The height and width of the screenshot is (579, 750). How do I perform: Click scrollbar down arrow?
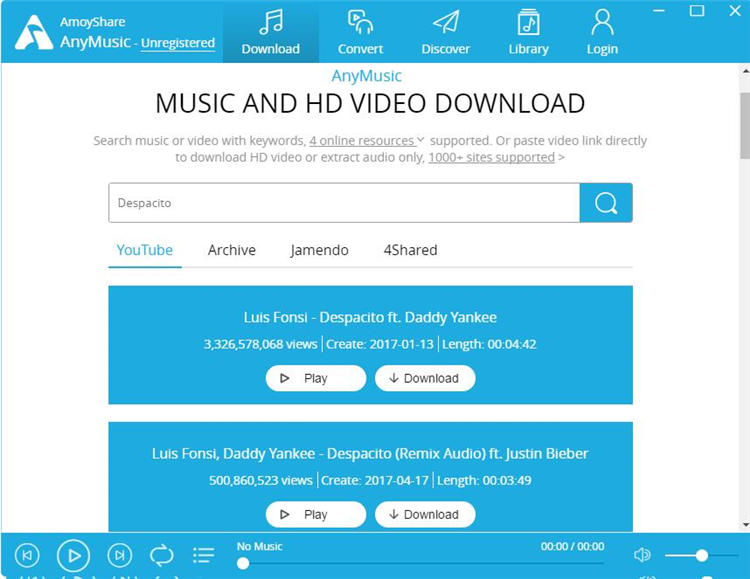745,525
